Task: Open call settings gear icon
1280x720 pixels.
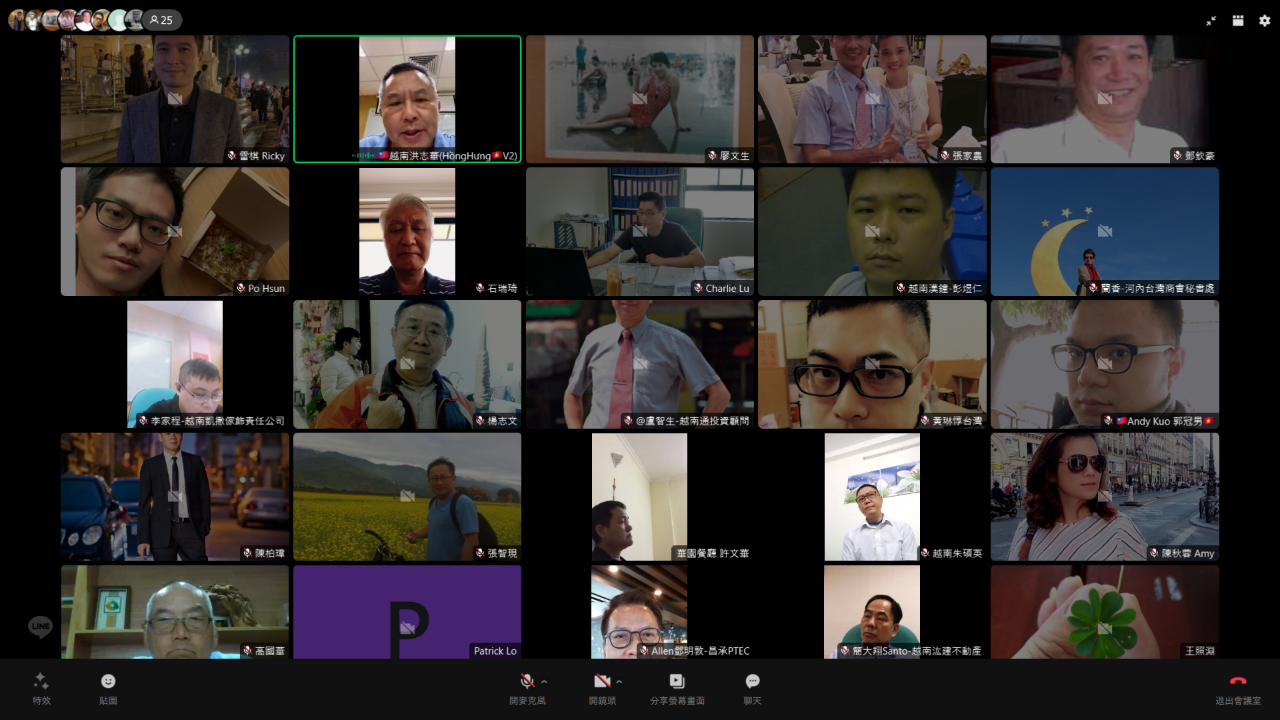Action: pos(1264,20)
